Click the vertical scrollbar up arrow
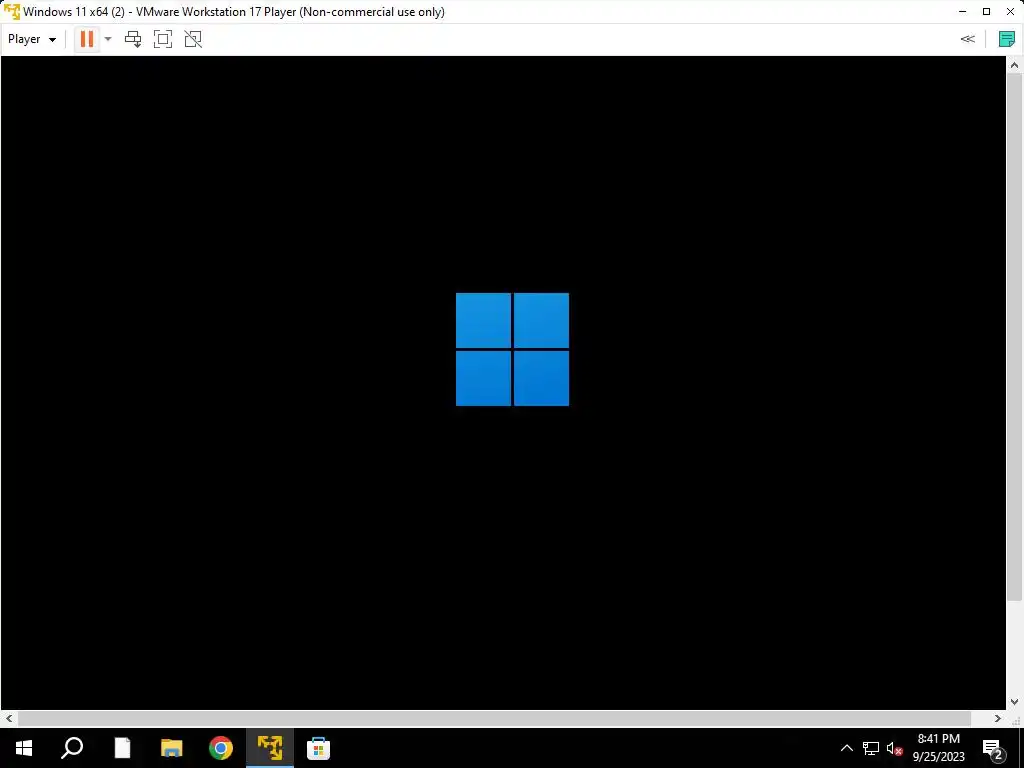This screenshot has height=768, width=1024. 1014,65
